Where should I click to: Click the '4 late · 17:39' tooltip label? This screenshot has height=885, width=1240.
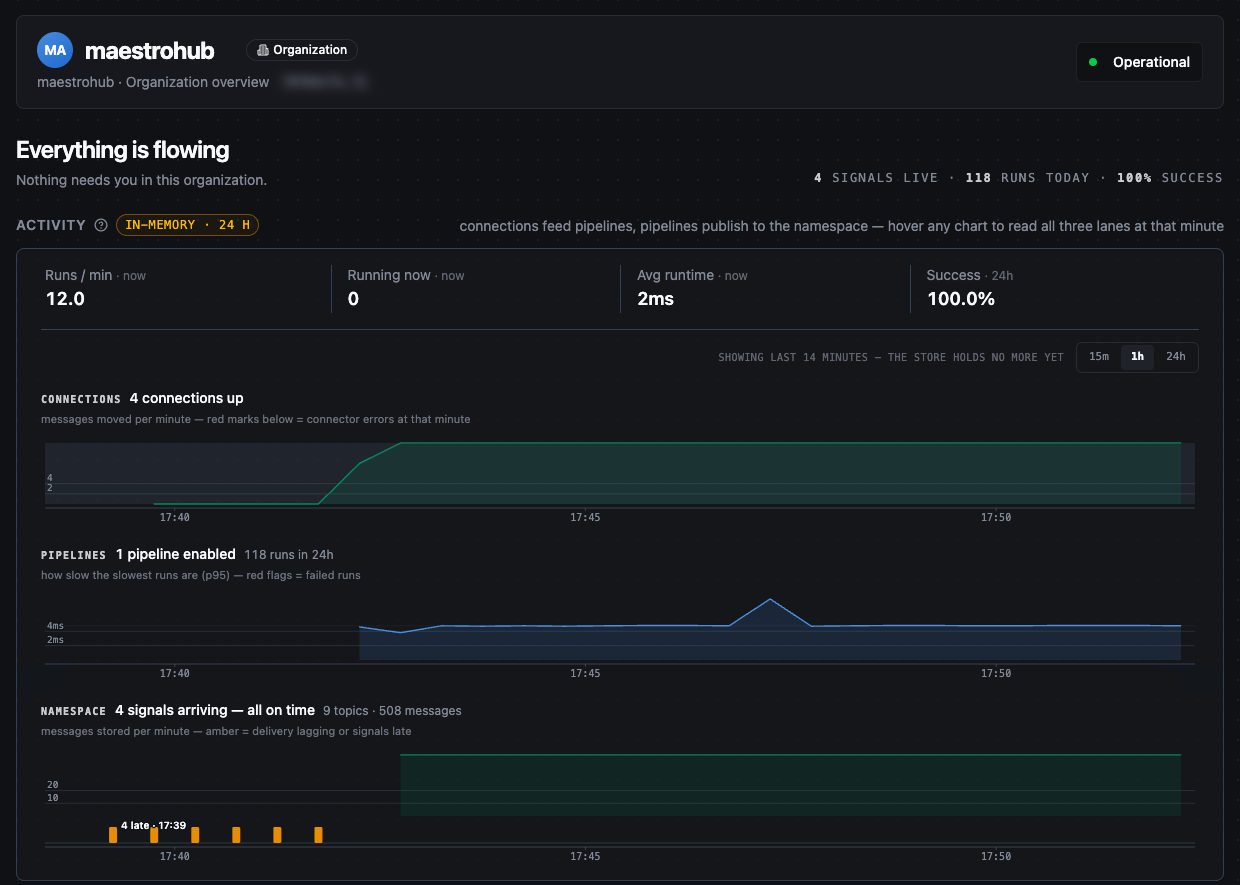tap(154, 825)
